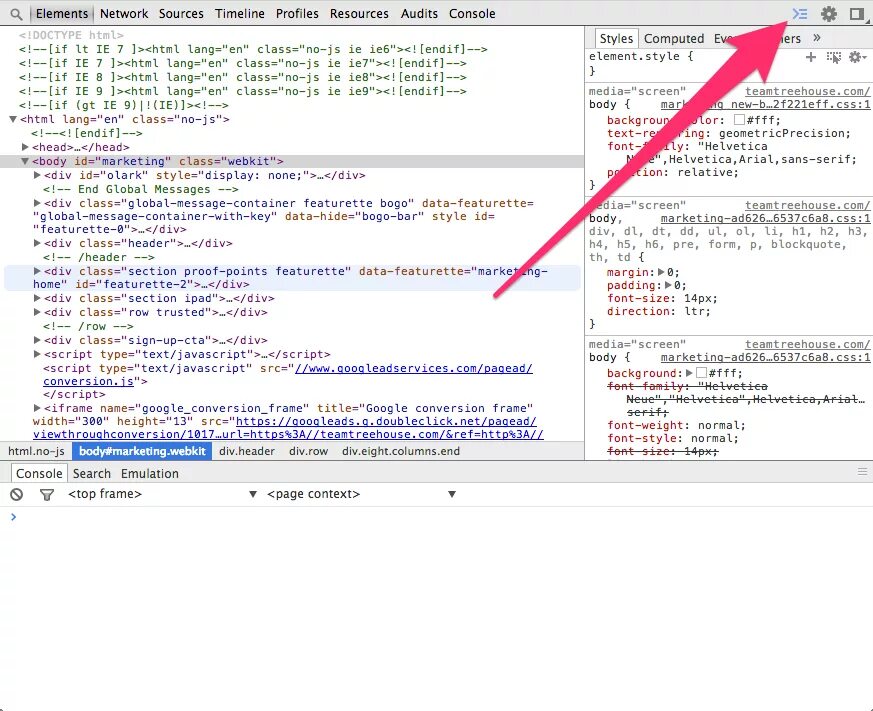
Task: Expand the div class header node
Action: click(x=37, y=243)
